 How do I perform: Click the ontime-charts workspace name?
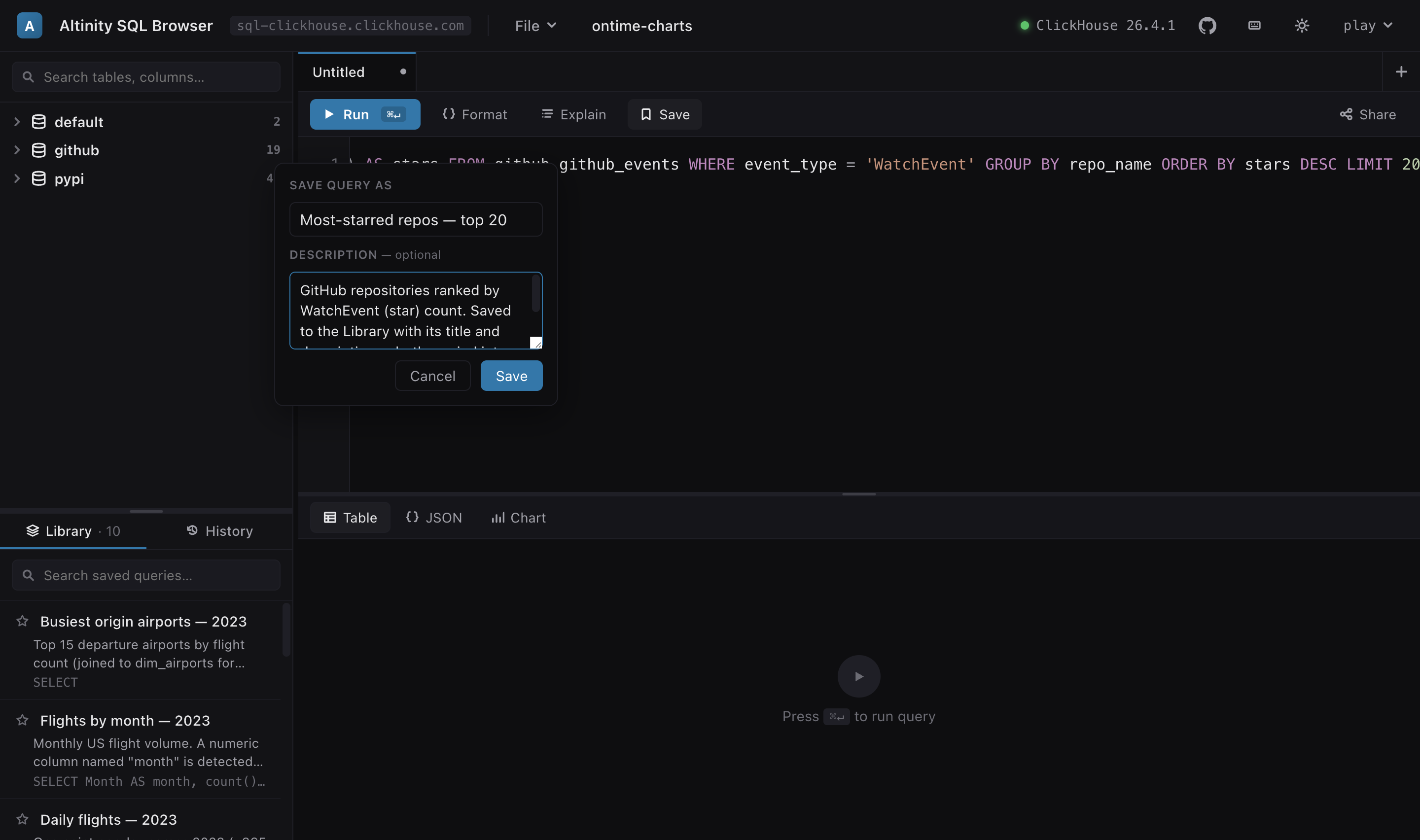642,26
